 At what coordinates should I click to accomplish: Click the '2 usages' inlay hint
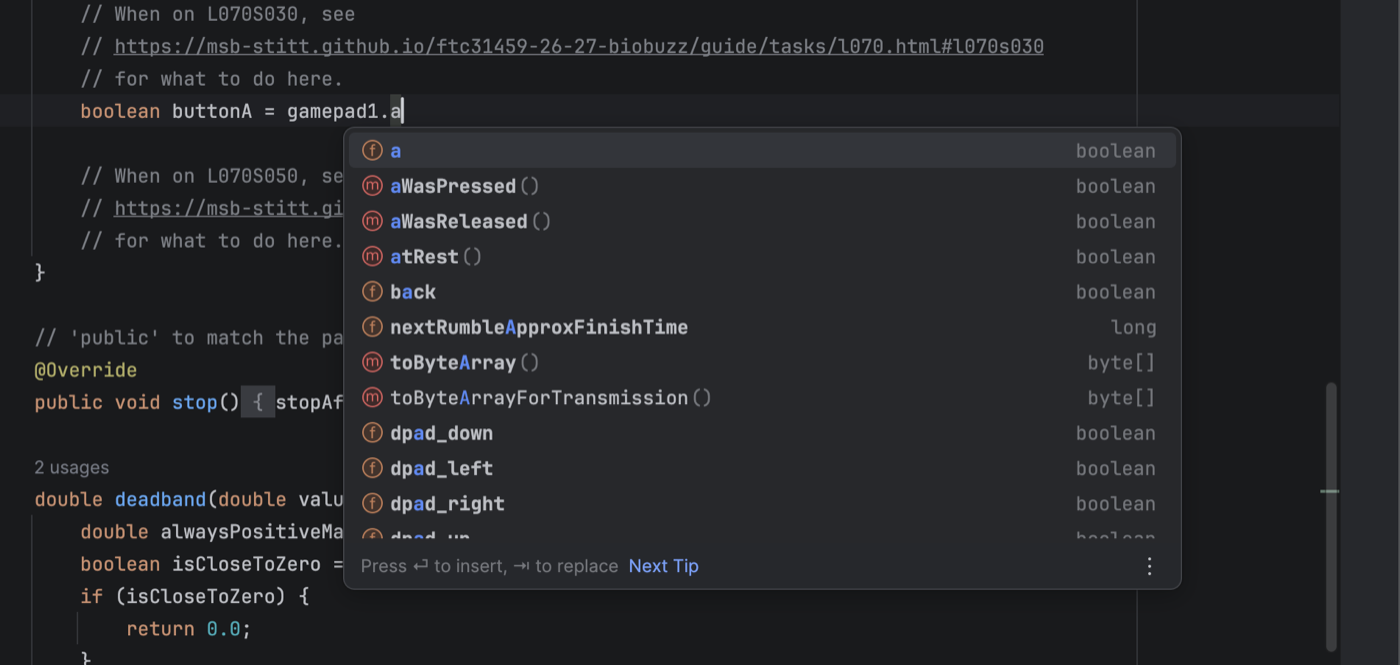tap(72, 467)
